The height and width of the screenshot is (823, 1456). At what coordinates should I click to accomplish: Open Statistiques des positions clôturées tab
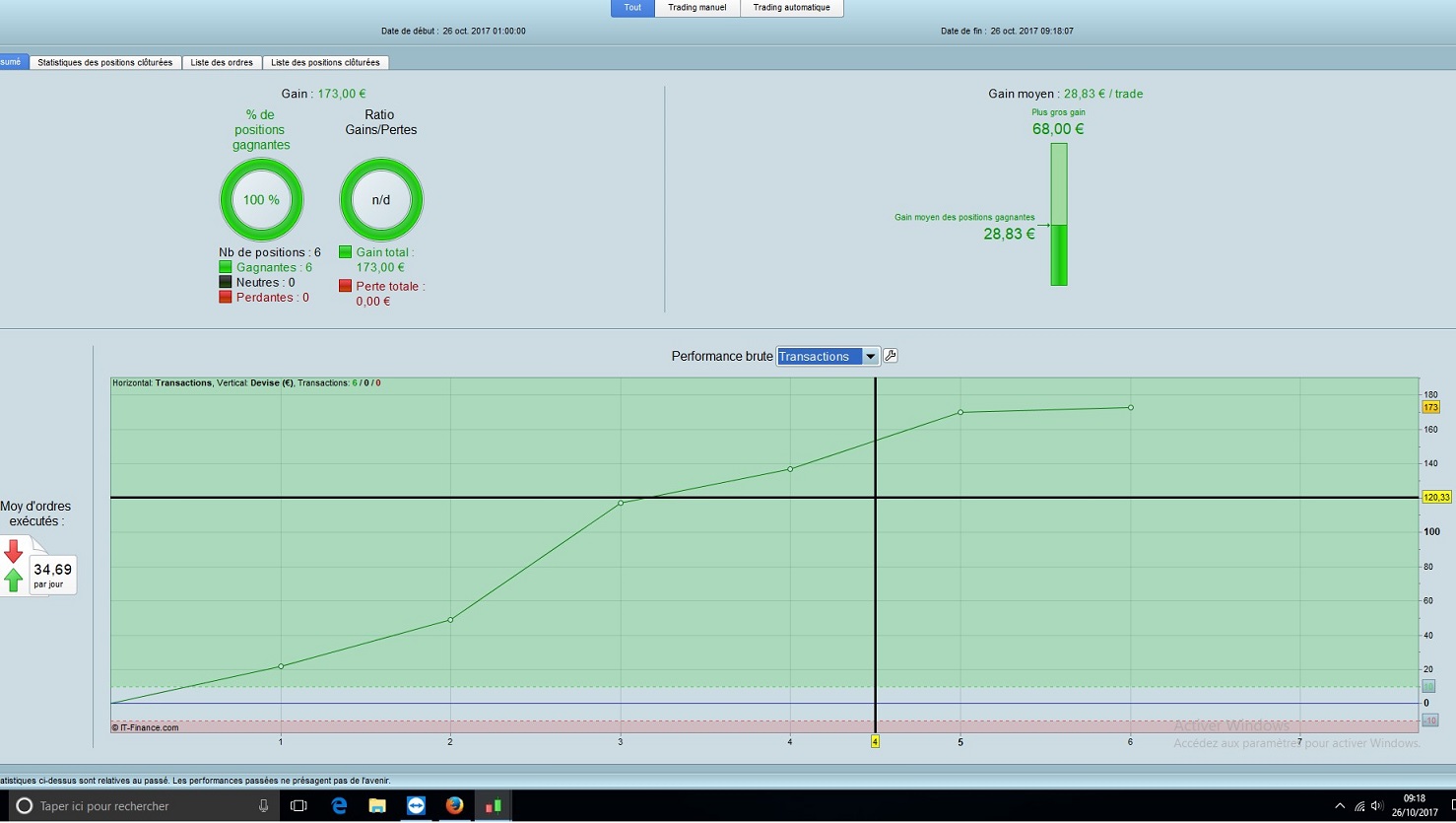pyautogui.click(x=105, y=62)
